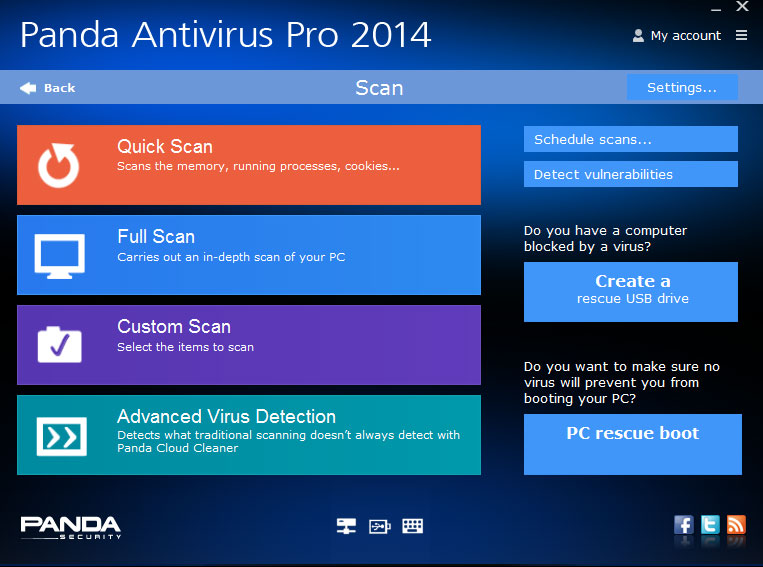The height and width of the screenshot is (567, 763).
Task: Click 'Panda Antivirus Pro 2014' title
Action: click(x=226, y=35)
